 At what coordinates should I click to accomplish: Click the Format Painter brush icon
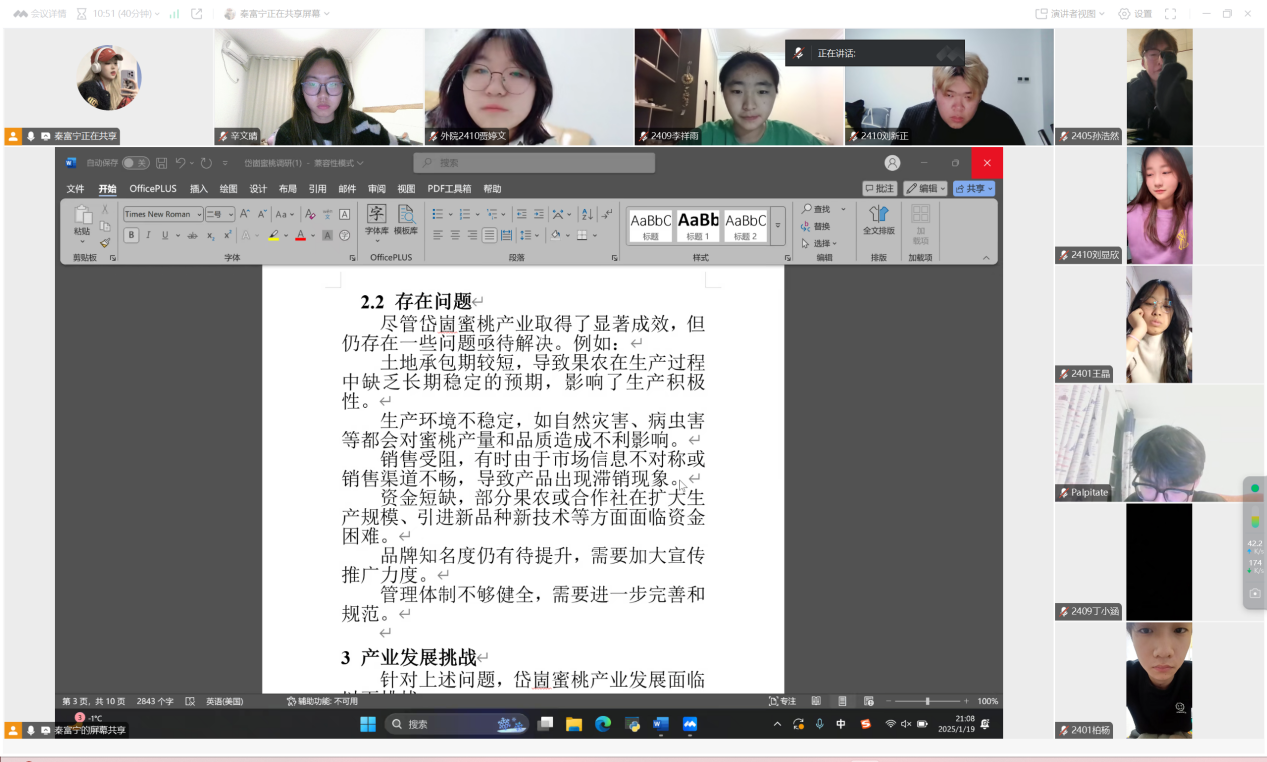[105, 243]
